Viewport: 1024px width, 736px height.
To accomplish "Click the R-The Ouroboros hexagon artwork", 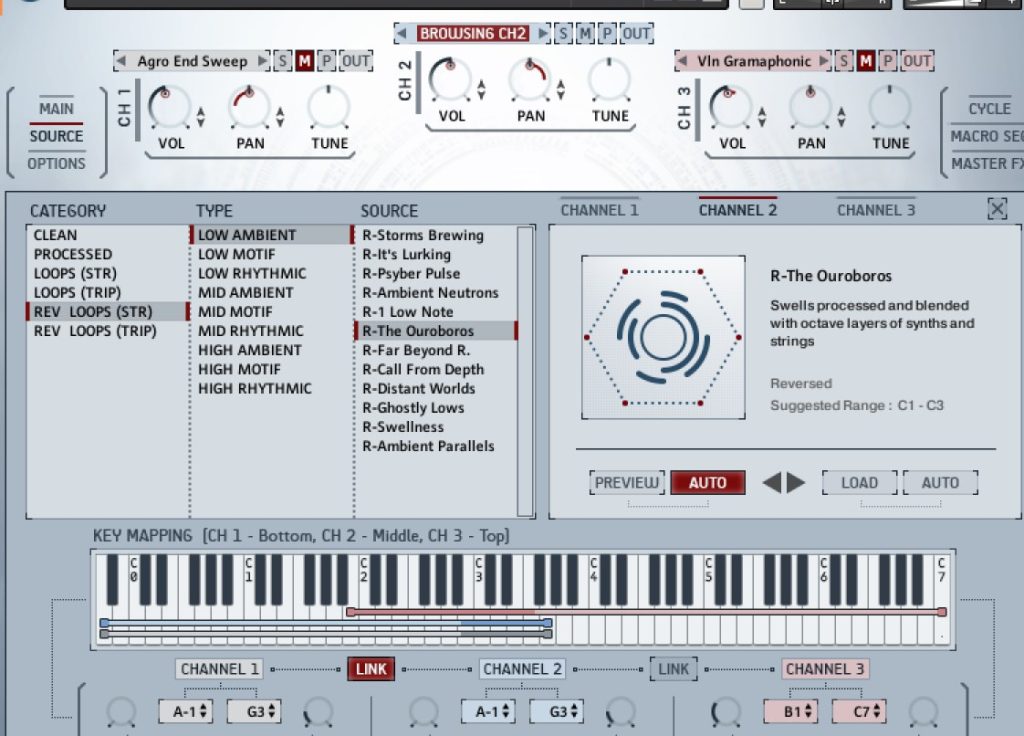I will [x=663, y=337].
